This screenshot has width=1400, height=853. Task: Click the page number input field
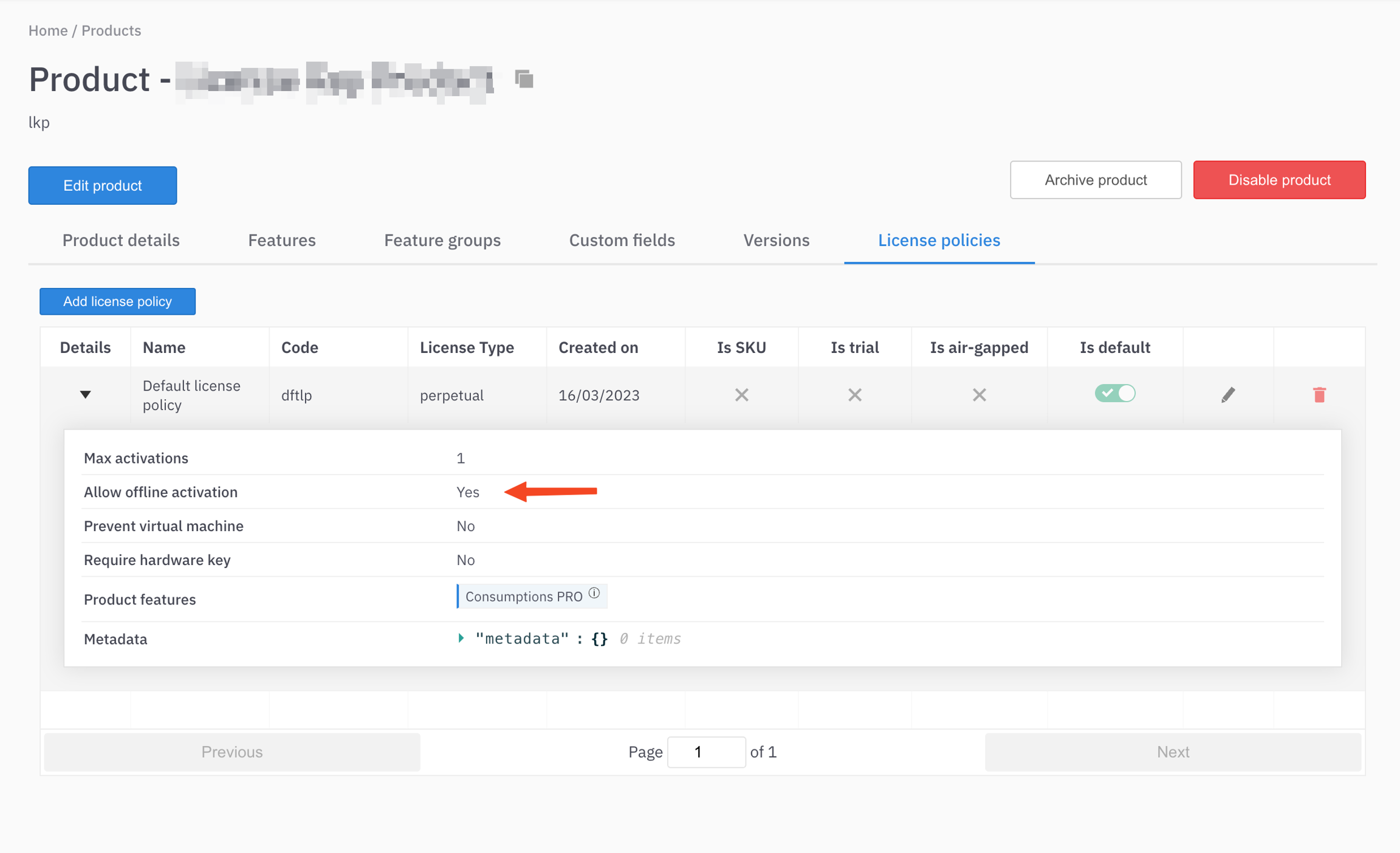point(706,752)
